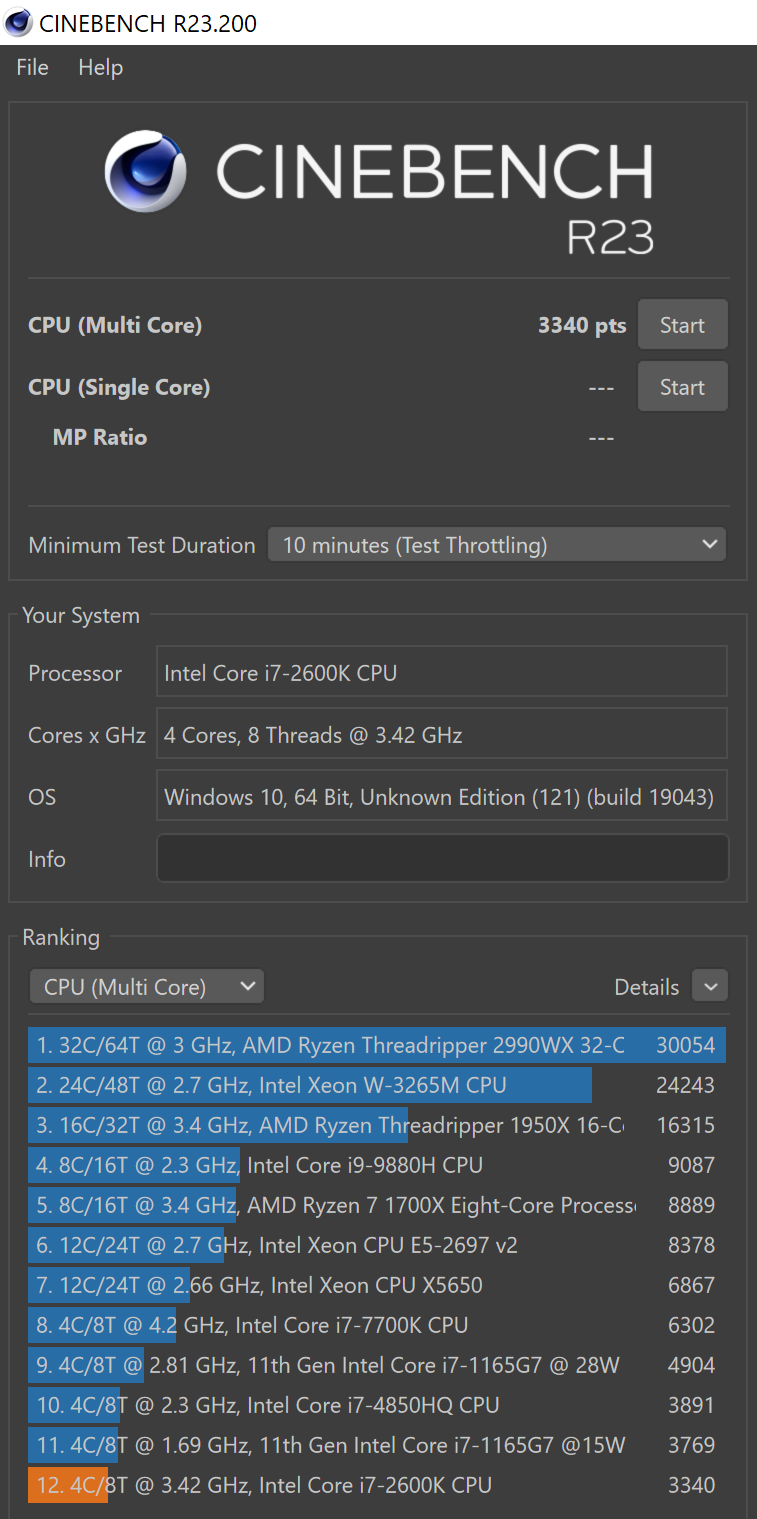Select ranking row Intel Core i7-7700K

click(x=377, y=1325)
